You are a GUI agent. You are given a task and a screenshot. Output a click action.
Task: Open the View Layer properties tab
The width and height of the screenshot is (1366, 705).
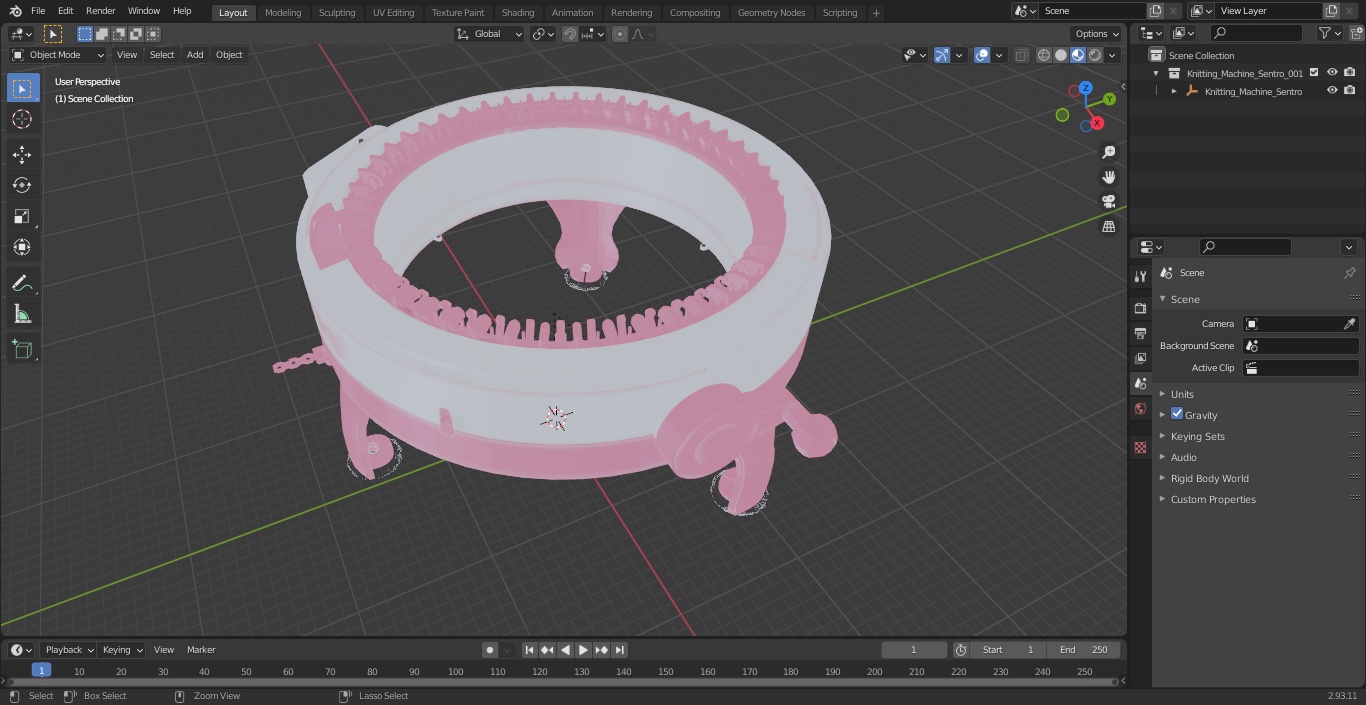(x=1140, y=358)
